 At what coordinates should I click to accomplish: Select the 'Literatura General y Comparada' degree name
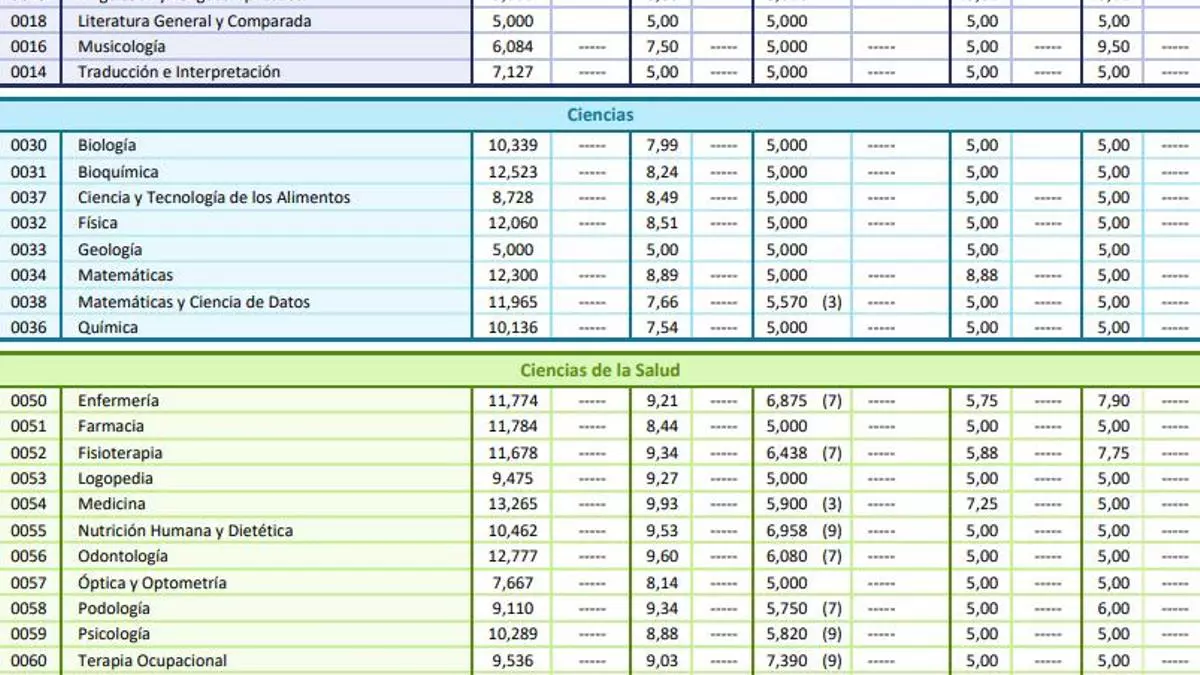click(x=194, y=21)
